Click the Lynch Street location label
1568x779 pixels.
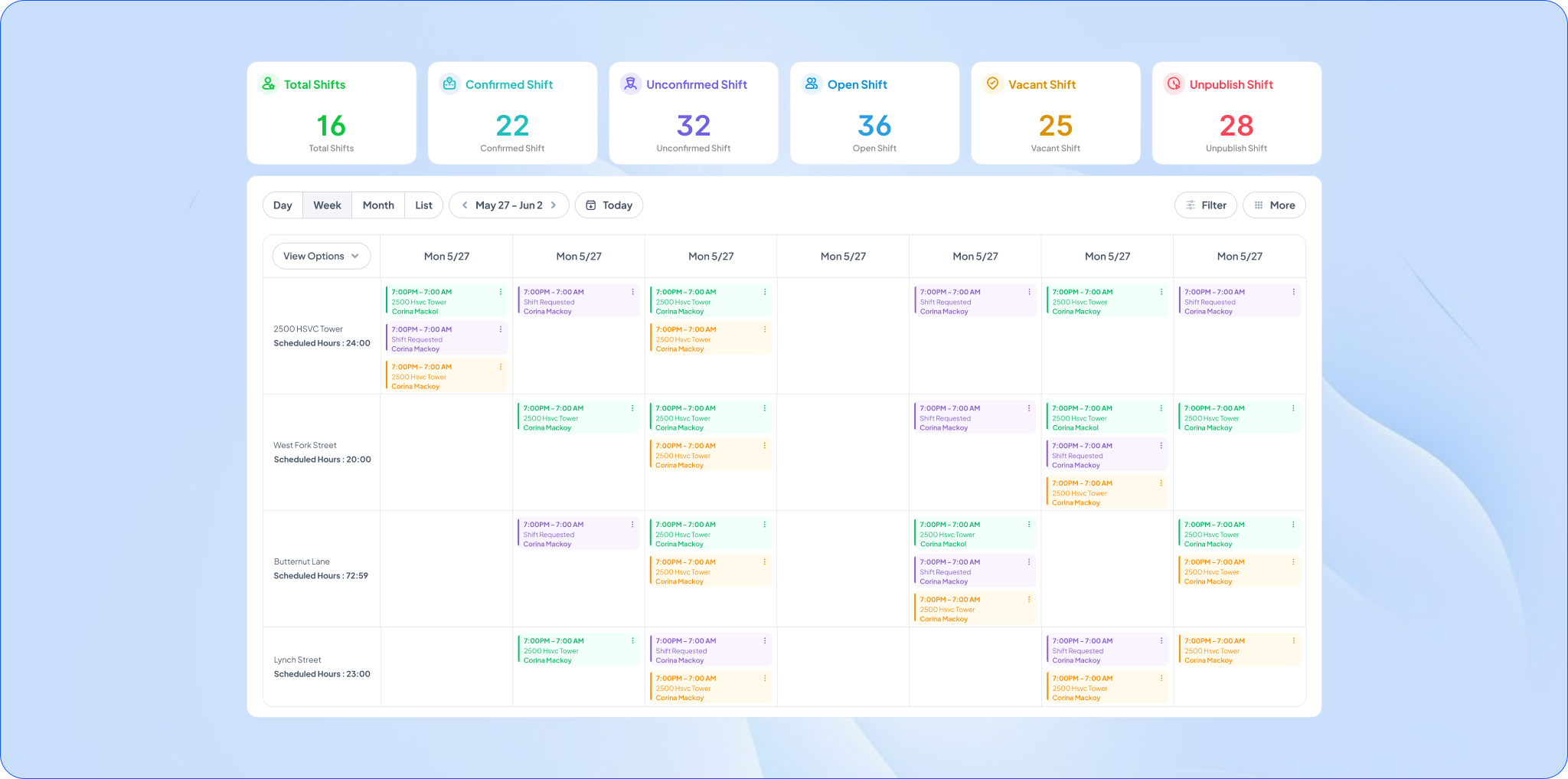click(297, 660)
